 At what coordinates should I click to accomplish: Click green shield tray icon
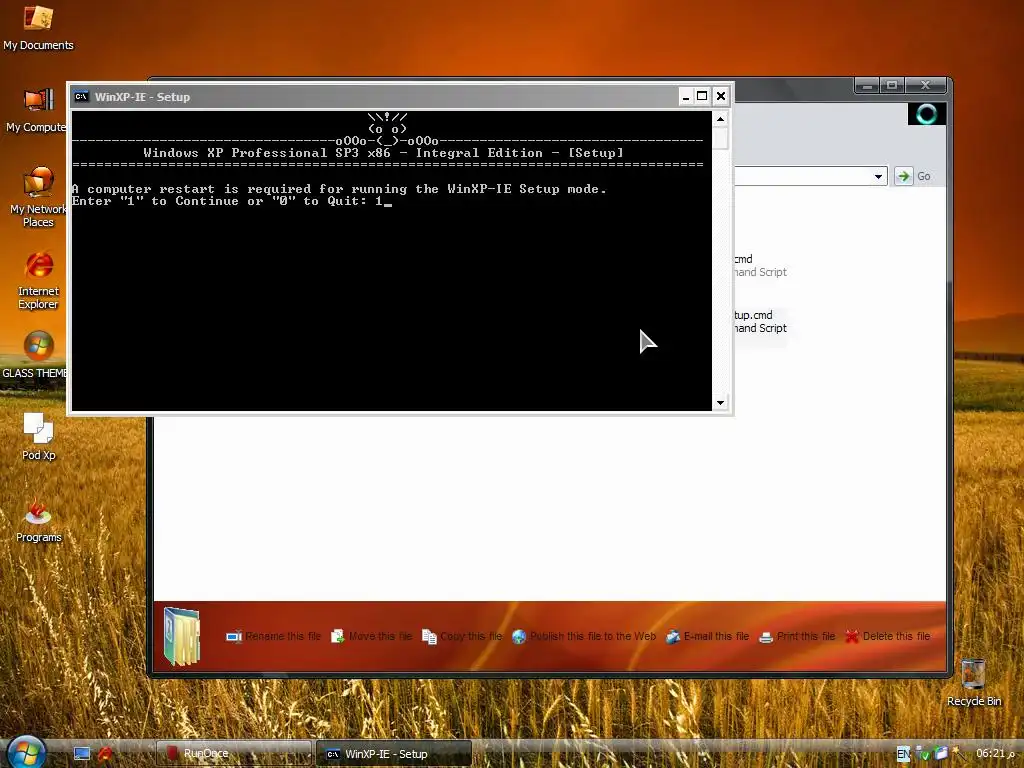coord(923,754)
